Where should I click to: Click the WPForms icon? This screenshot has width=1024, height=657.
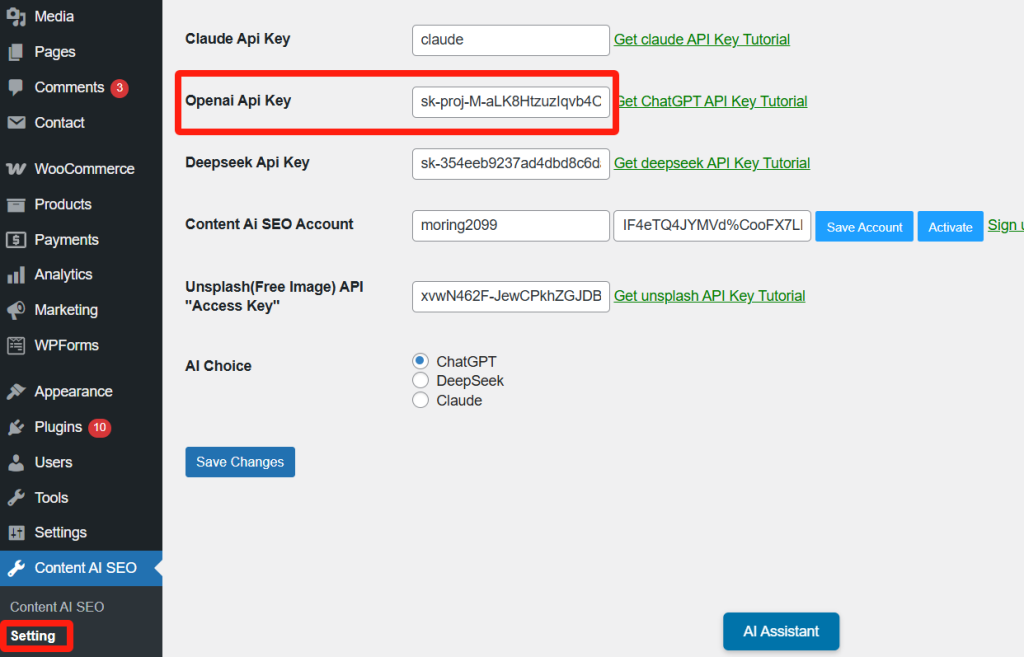[16, 345]
